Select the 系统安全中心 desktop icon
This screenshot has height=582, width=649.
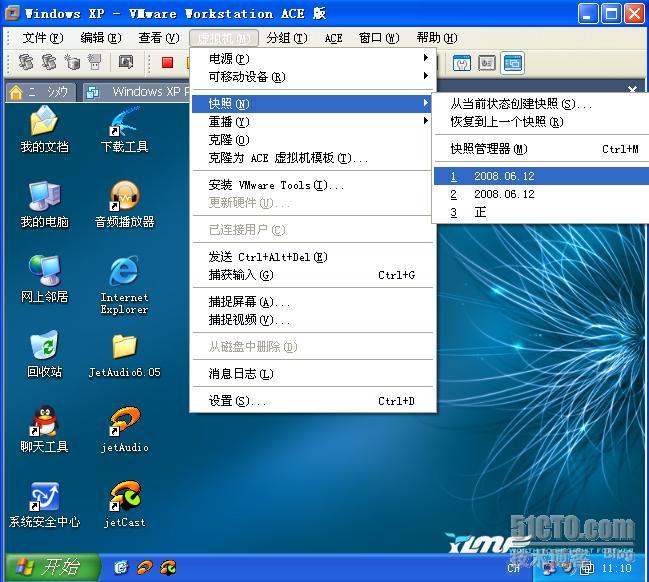point(44,505)
